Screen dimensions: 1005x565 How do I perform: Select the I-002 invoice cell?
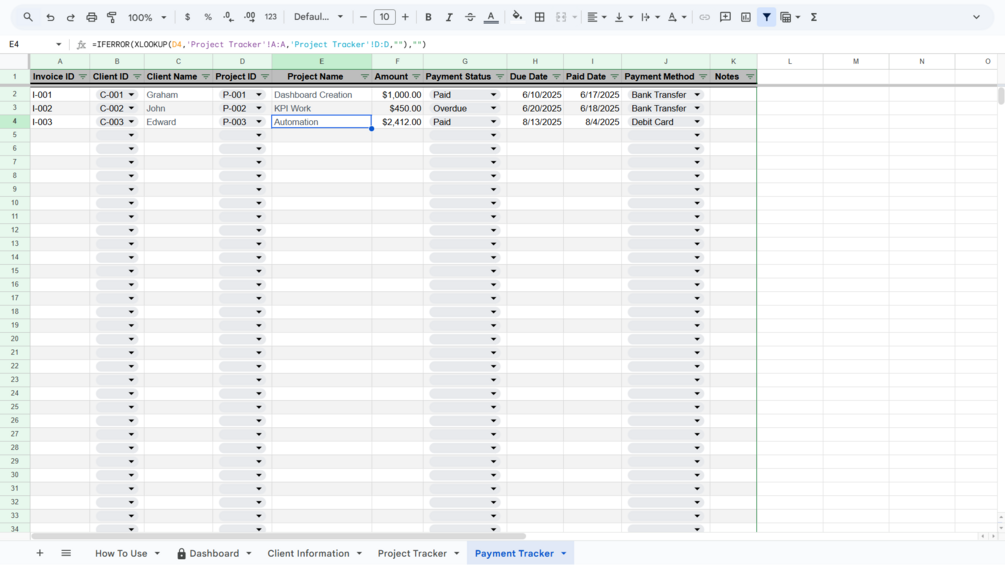[60, 108]
